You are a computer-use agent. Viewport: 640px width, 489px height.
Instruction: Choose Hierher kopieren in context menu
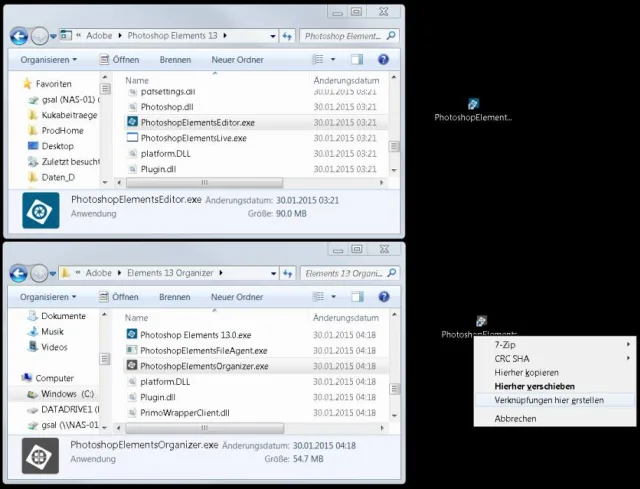[555, 373]
